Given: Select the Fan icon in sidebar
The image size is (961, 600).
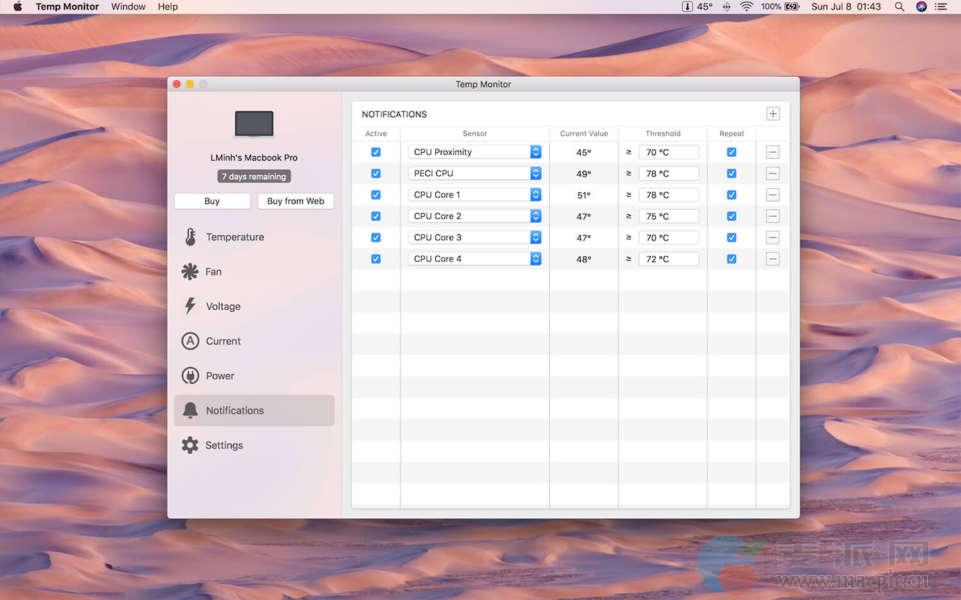Looking at the screenshot, I should click(x=190, y=272).
